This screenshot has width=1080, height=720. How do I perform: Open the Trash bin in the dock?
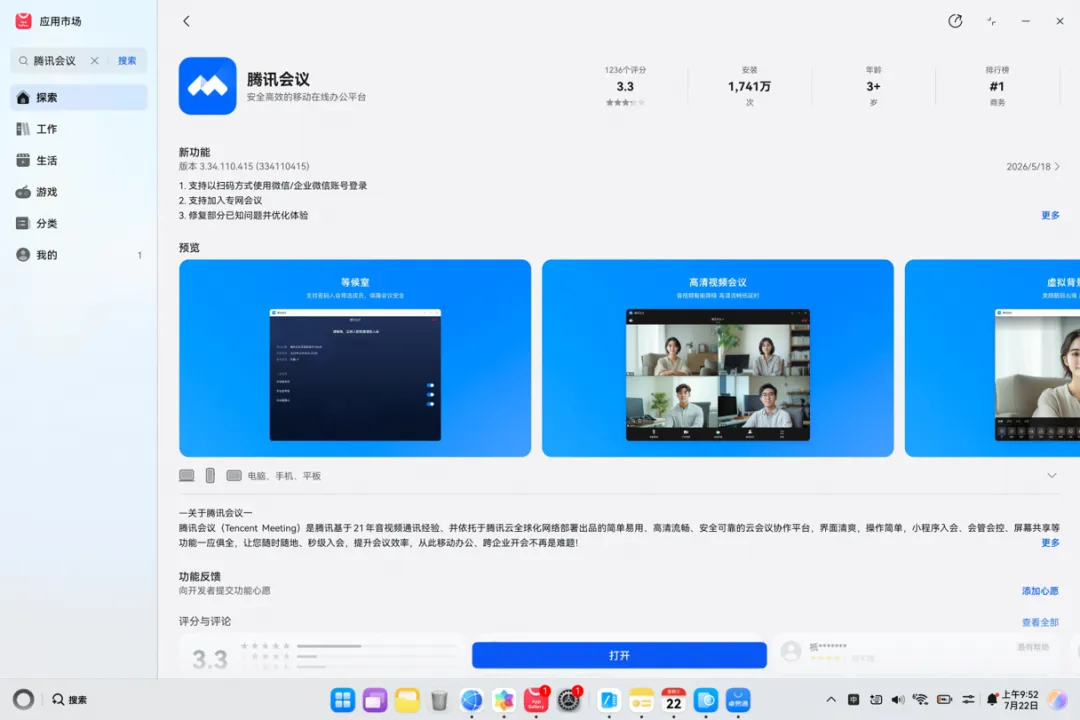pos(439,700)
